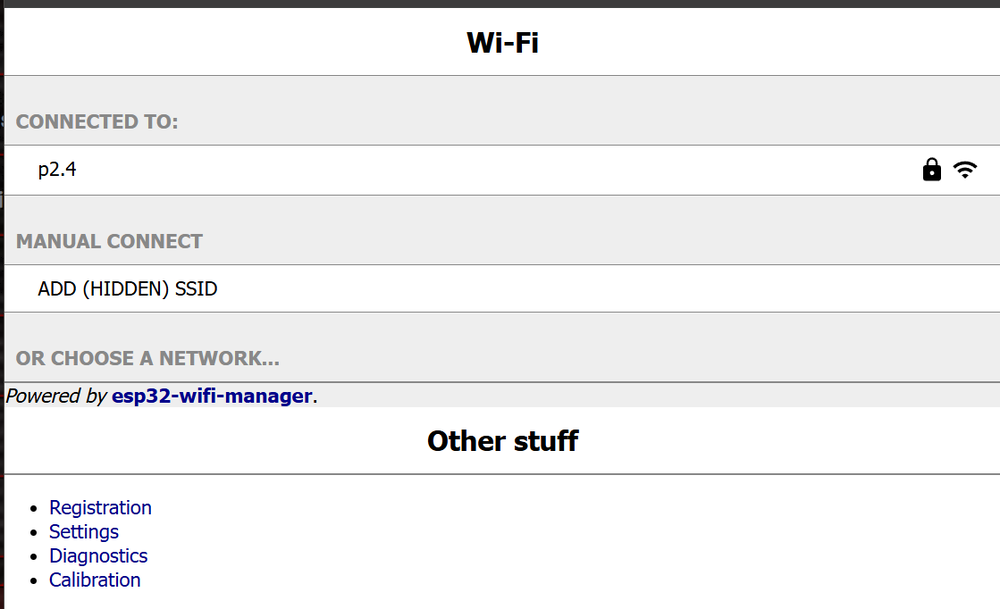Follow the esp32-wifi-manager link
The width and height of the screenshot is (1000, 609).
tap(212, 396)
